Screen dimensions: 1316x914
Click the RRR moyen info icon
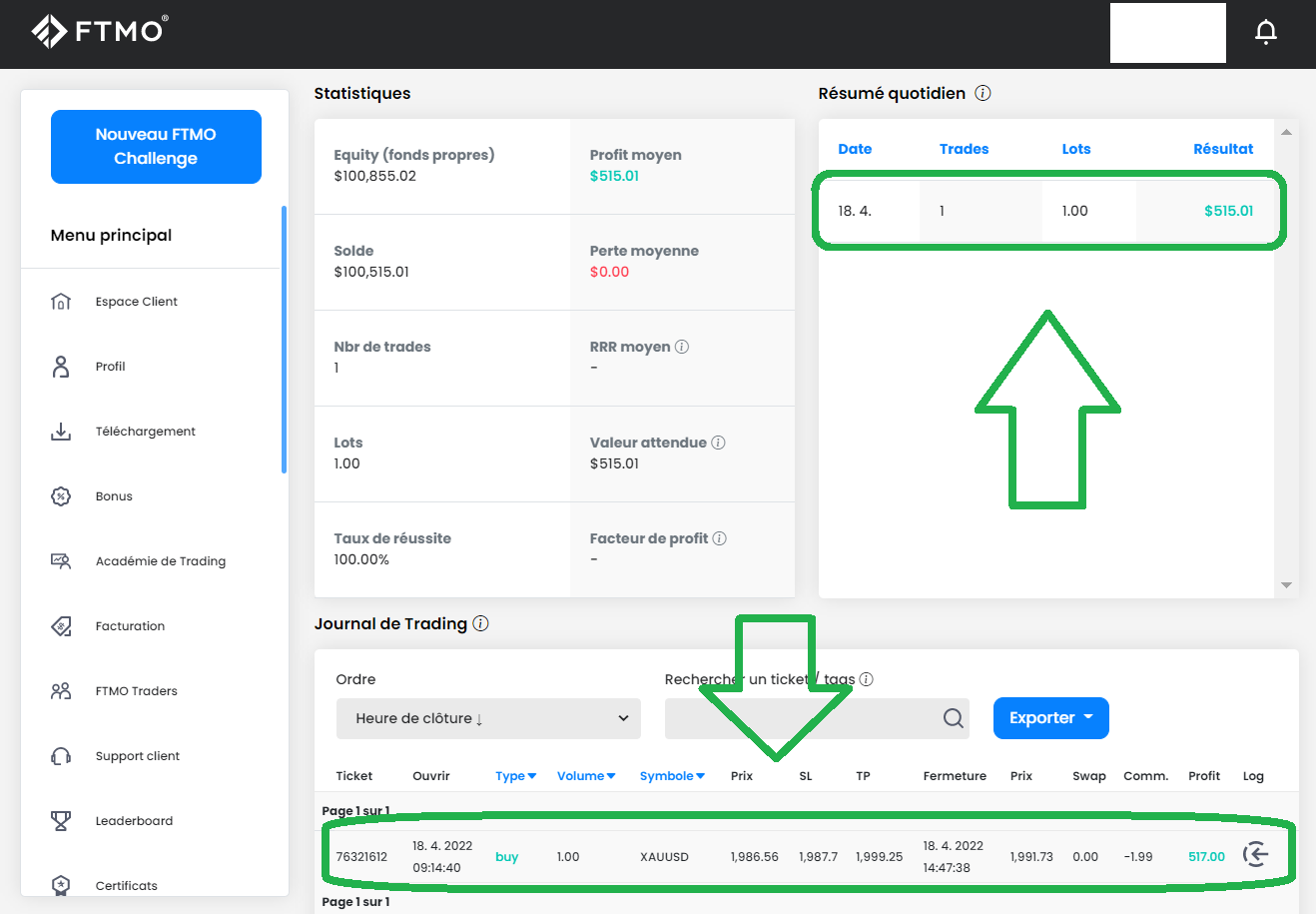682,347
